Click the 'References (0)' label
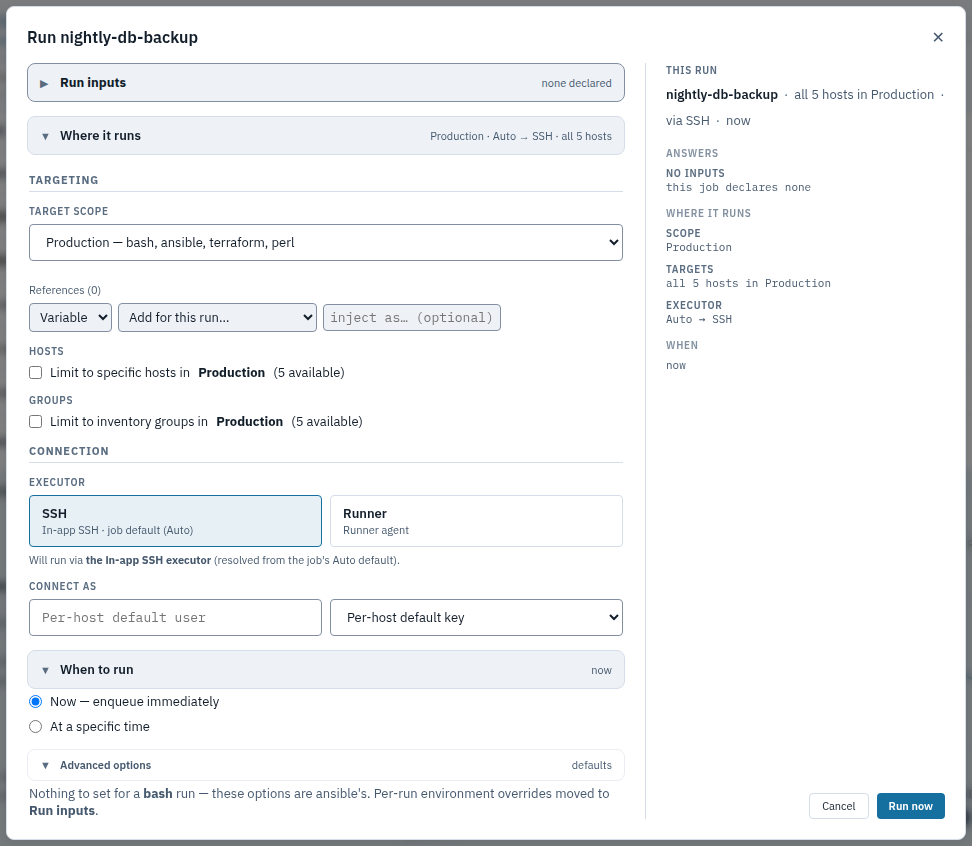Image resolution: width=972 pixels, height=846 pixels. pyautogui.click(x=64, y=290)
